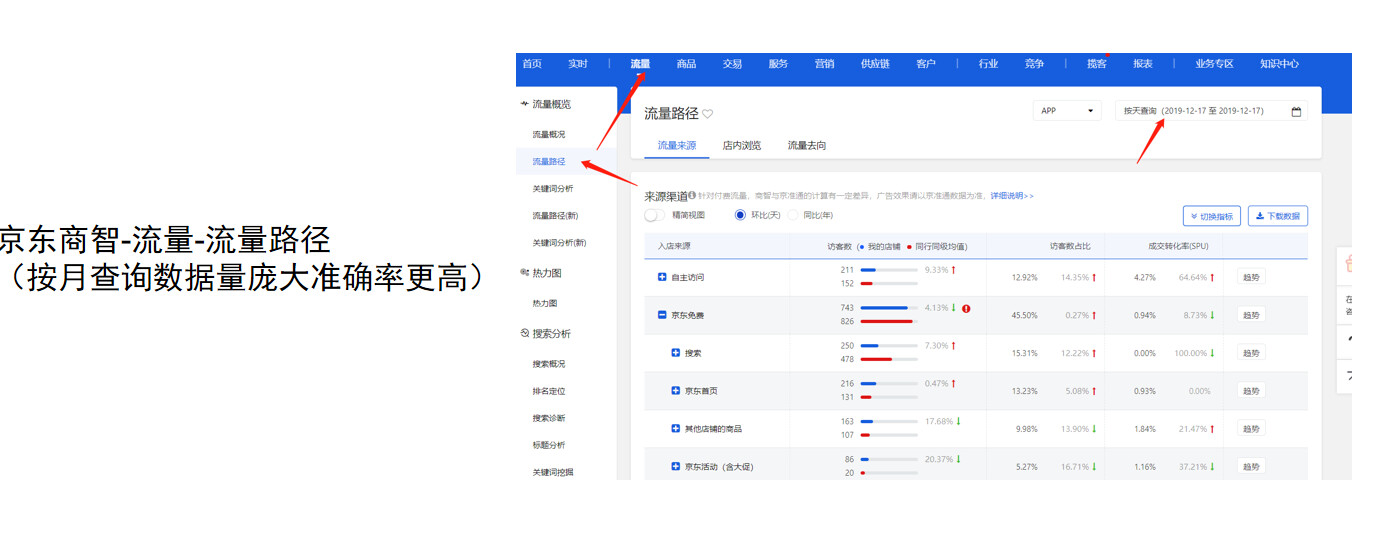Image resolution: width=1373 pixels, height=535 pixels.
Task: Click the heart favorite icon beside 流量路径
Action: (708, 114)
